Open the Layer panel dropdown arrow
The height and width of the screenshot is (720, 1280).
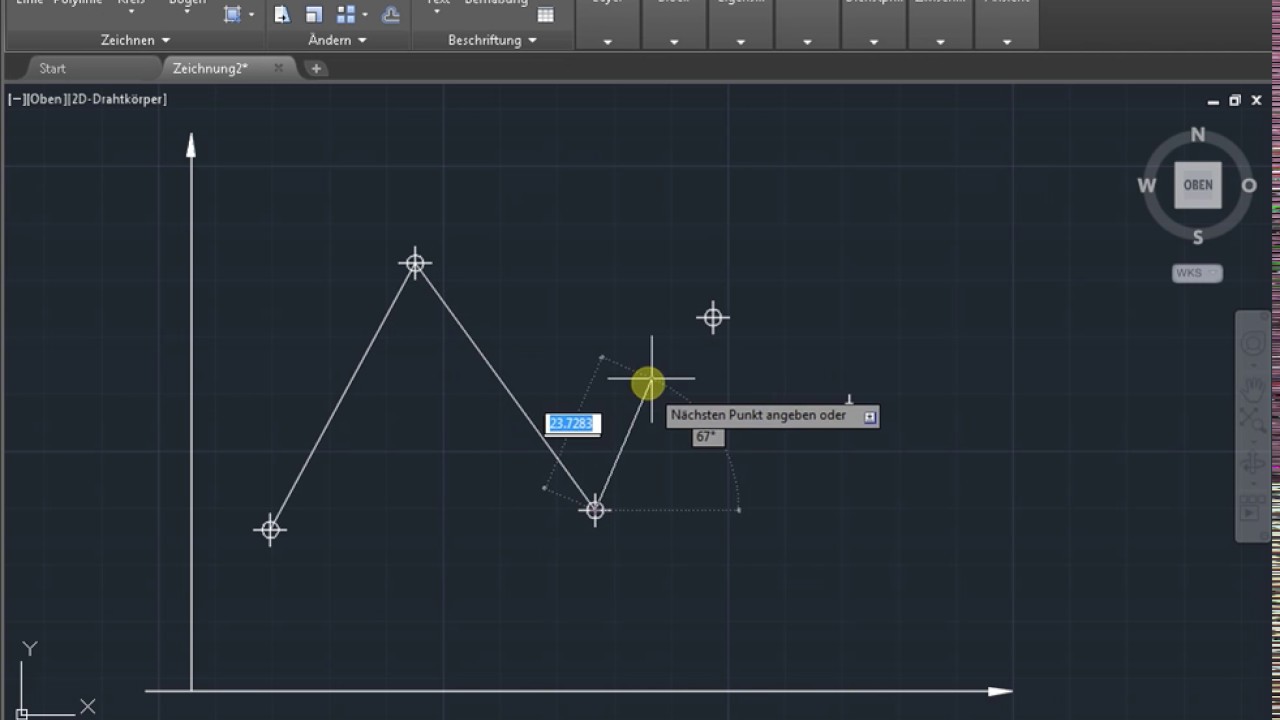point(607,42)
